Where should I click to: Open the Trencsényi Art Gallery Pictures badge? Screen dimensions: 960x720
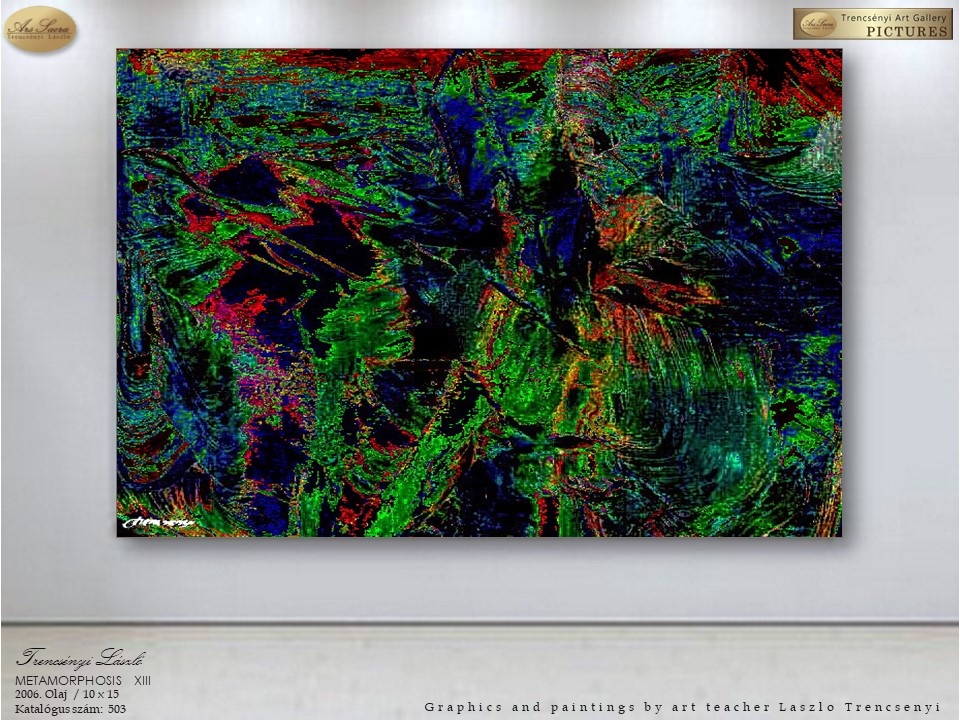(872, 24)
